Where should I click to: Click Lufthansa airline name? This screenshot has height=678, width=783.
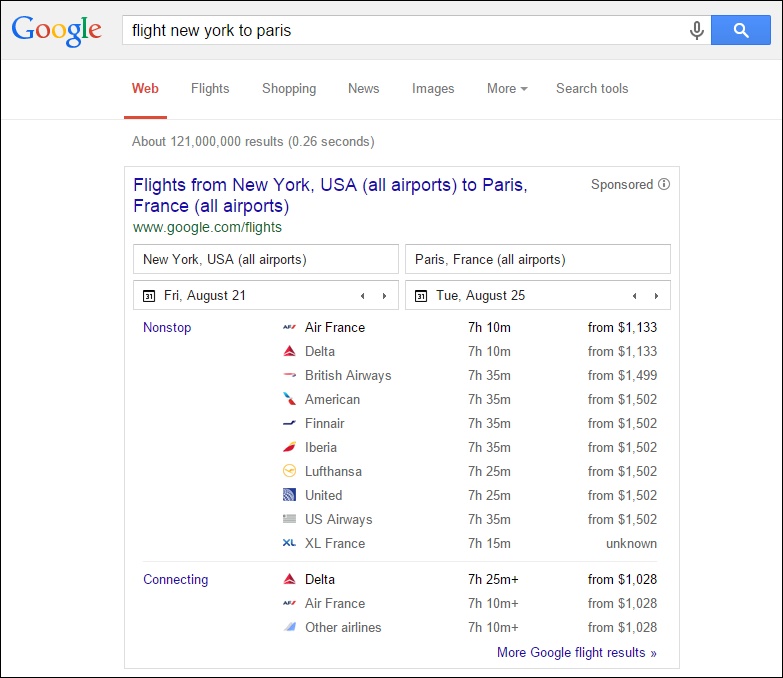(x=333, y=471)
